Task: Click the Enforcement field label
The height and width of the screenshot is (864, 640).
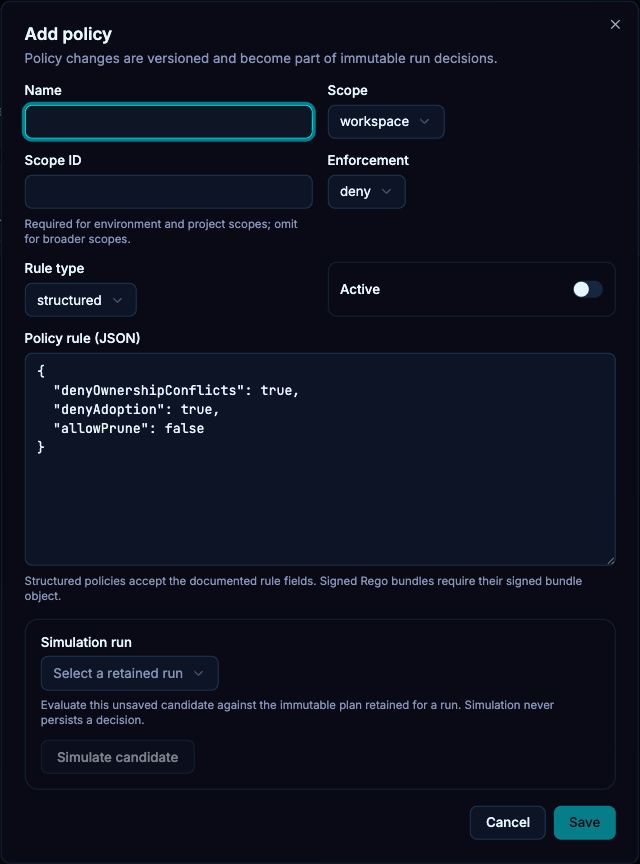Action: pyautogui.click(x=368, y=160)
